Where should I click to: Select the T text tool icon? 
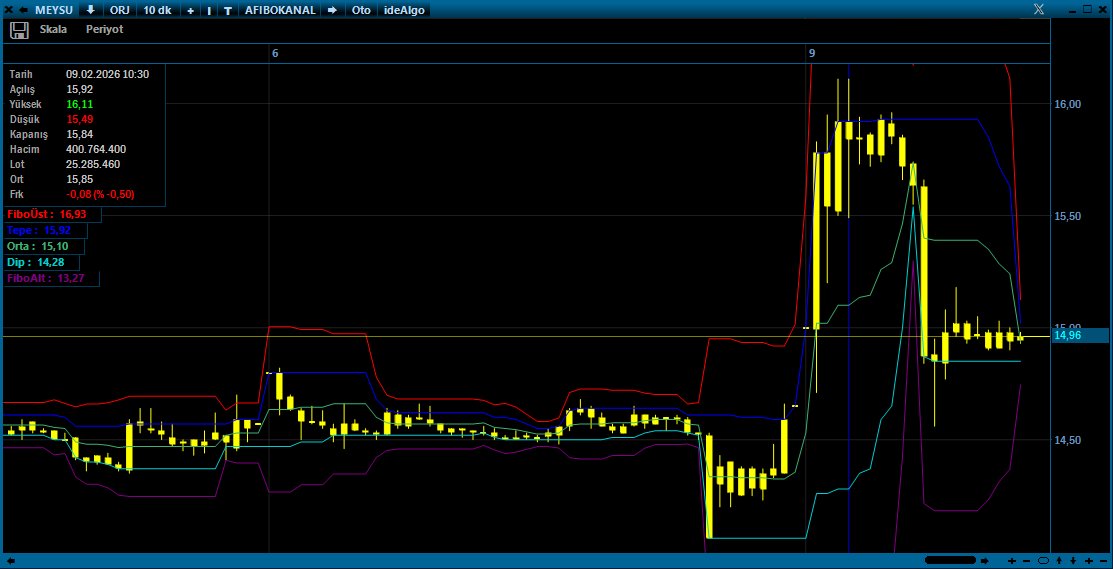[228, 11]
